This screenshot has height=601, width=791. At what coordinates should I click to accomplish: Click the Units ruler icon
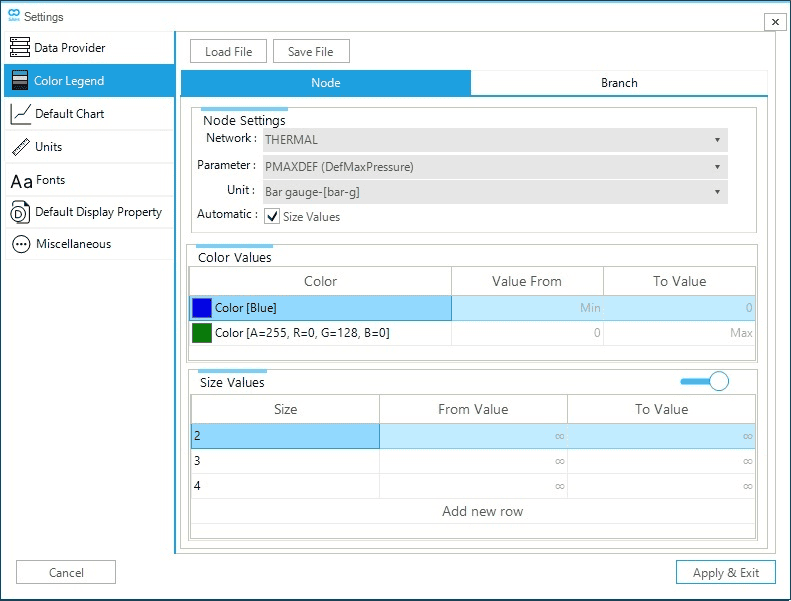20,147
